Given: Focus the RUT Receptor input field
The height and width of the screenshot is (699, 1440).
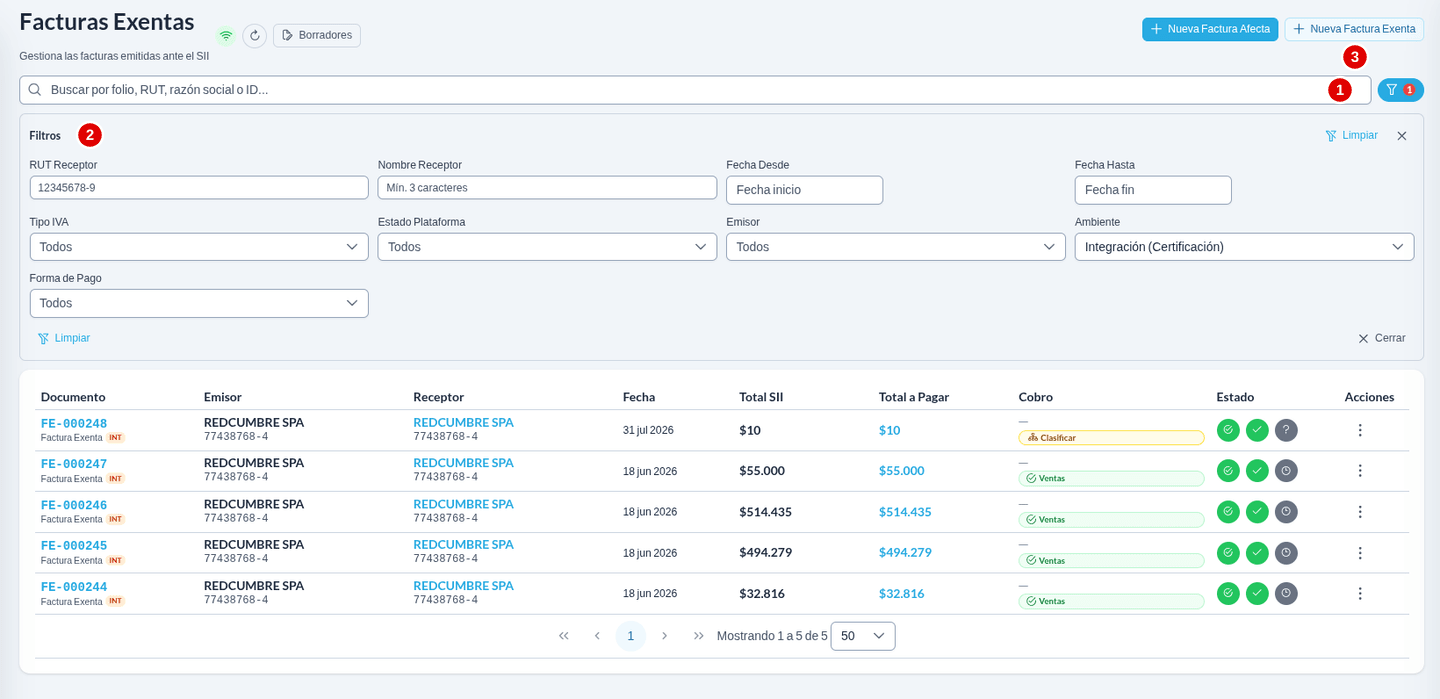Looking at the screenshot, I should (199, 188).
